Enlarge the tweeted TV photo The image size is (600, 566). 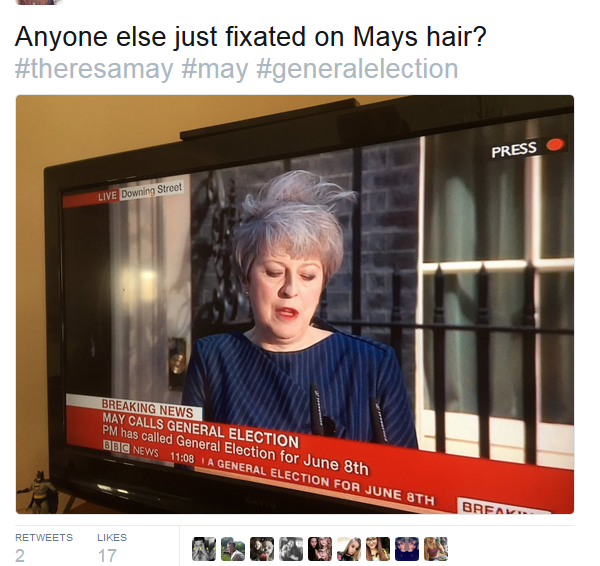point(295,304)
